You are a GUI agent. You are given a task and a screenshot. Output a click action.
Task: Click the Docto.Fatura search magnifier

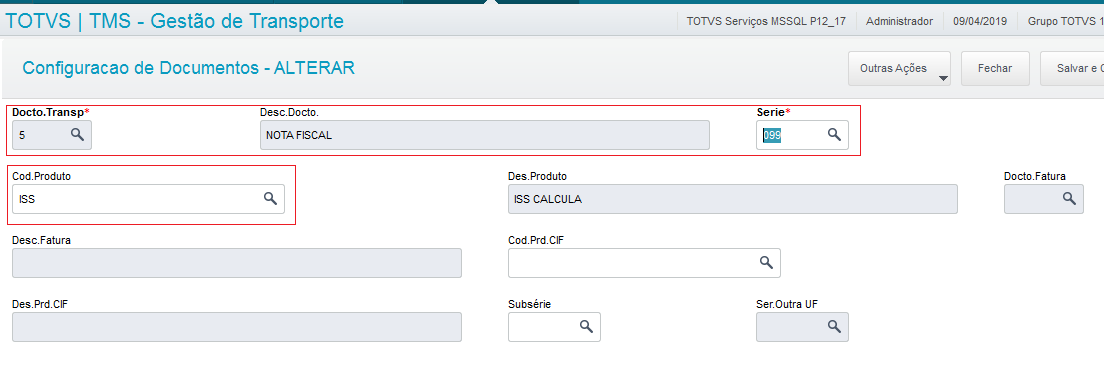[1070, 199]
